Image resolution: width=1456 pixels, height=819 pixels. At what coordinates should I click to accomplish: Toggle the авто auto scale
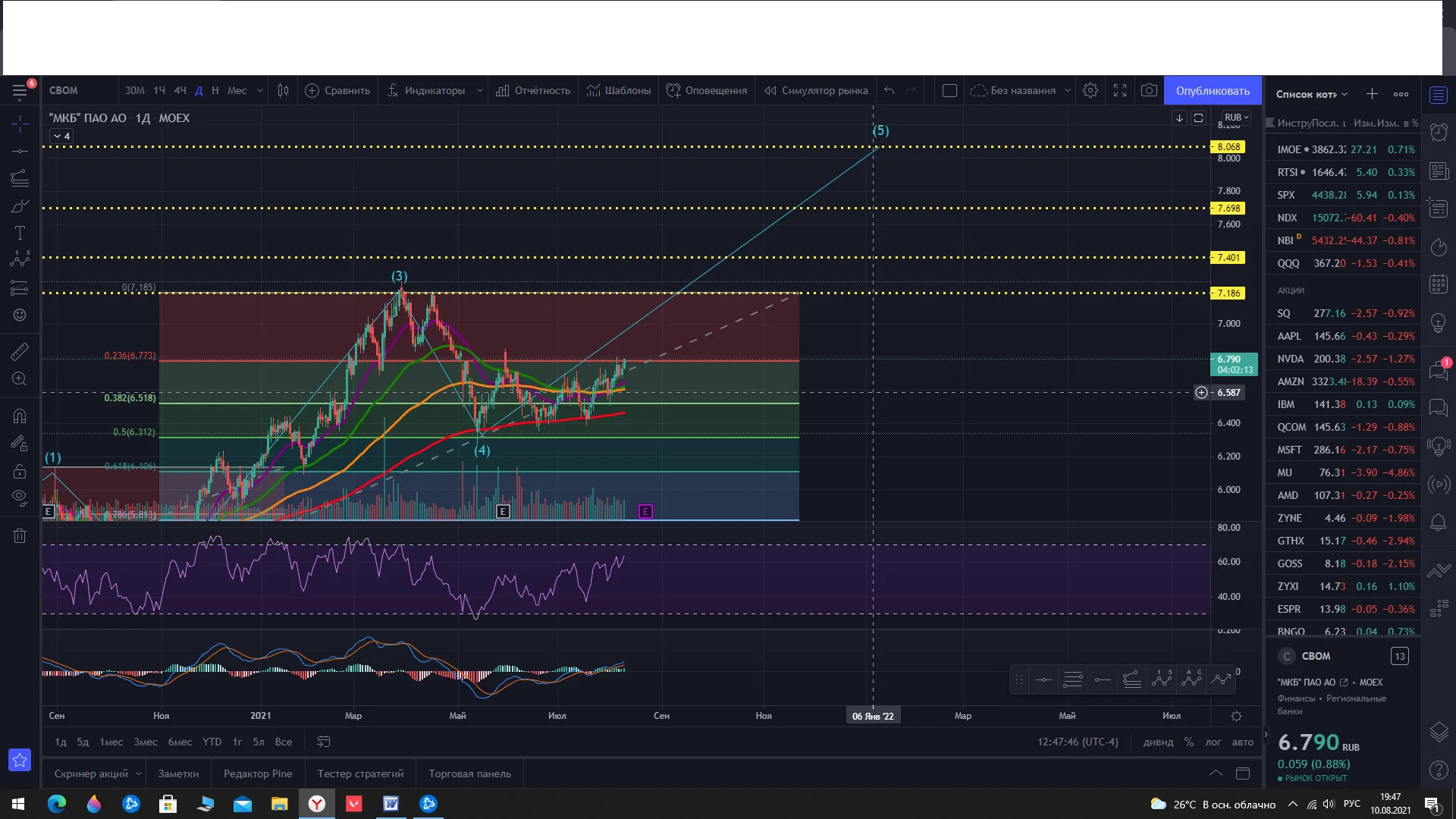click(1242, 742)
